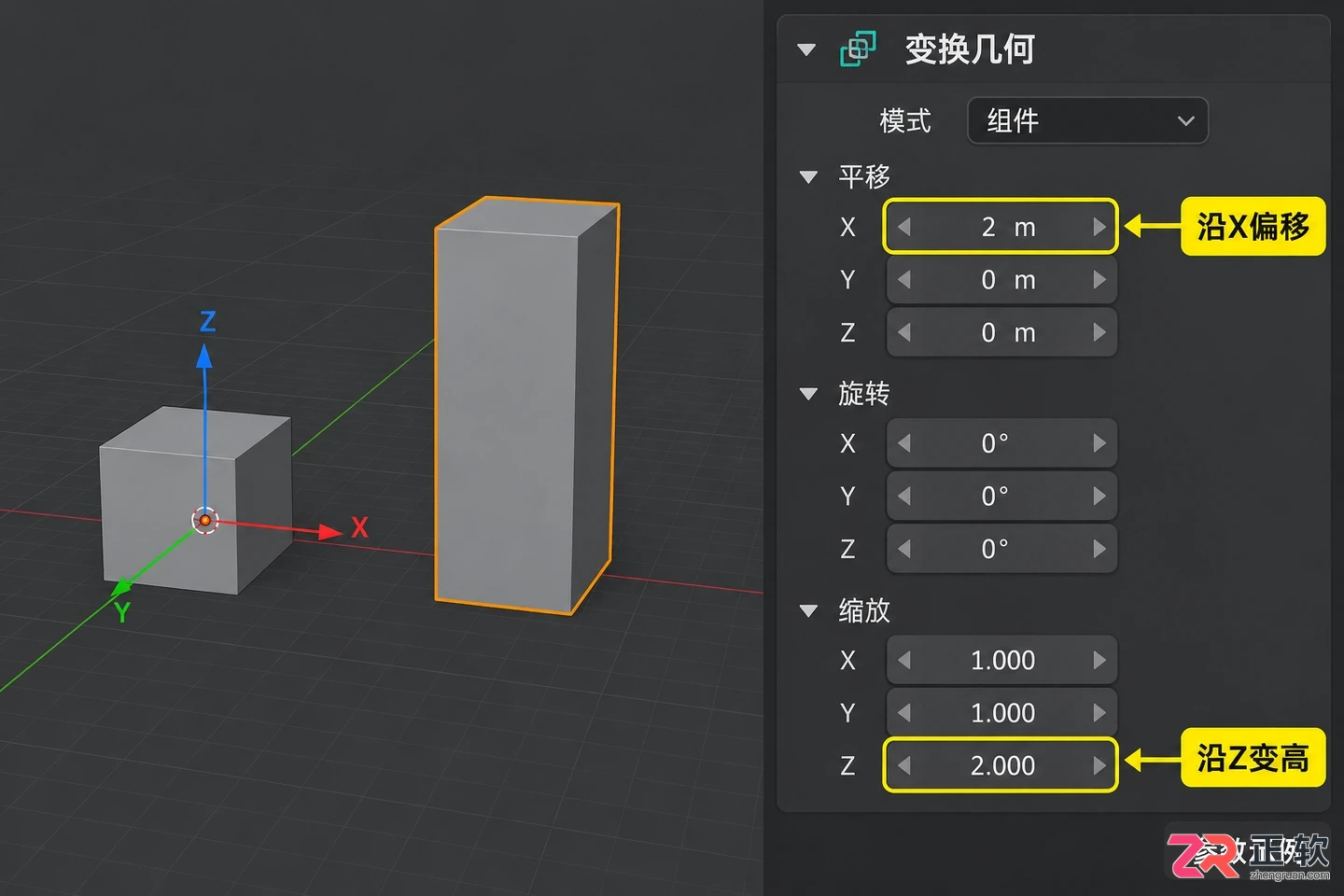1344x896 pixels.
Task: Collapse the 平移 section
Action: pyautogui.click(x=808, y=176)
